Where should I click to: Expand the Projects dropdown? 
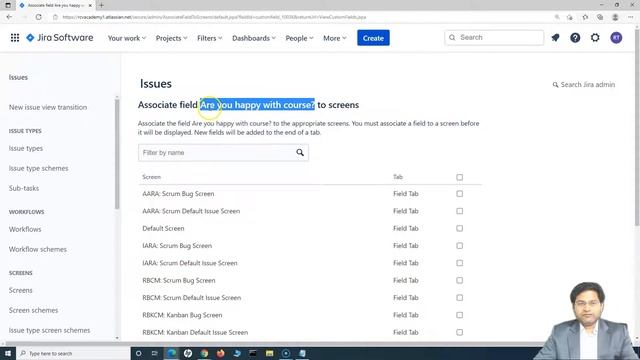[x=171, y=38]
